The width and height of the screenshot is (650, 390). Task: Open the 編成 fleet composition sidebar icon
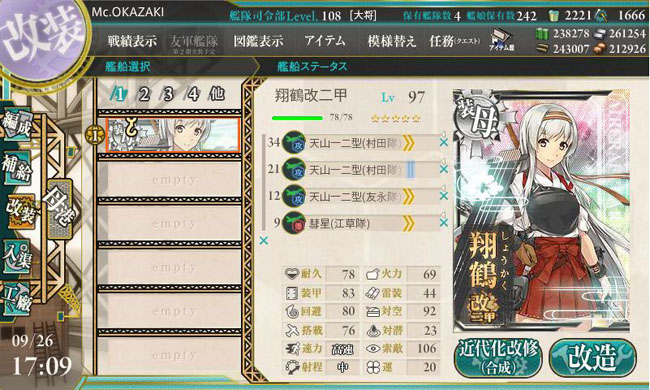17,124
